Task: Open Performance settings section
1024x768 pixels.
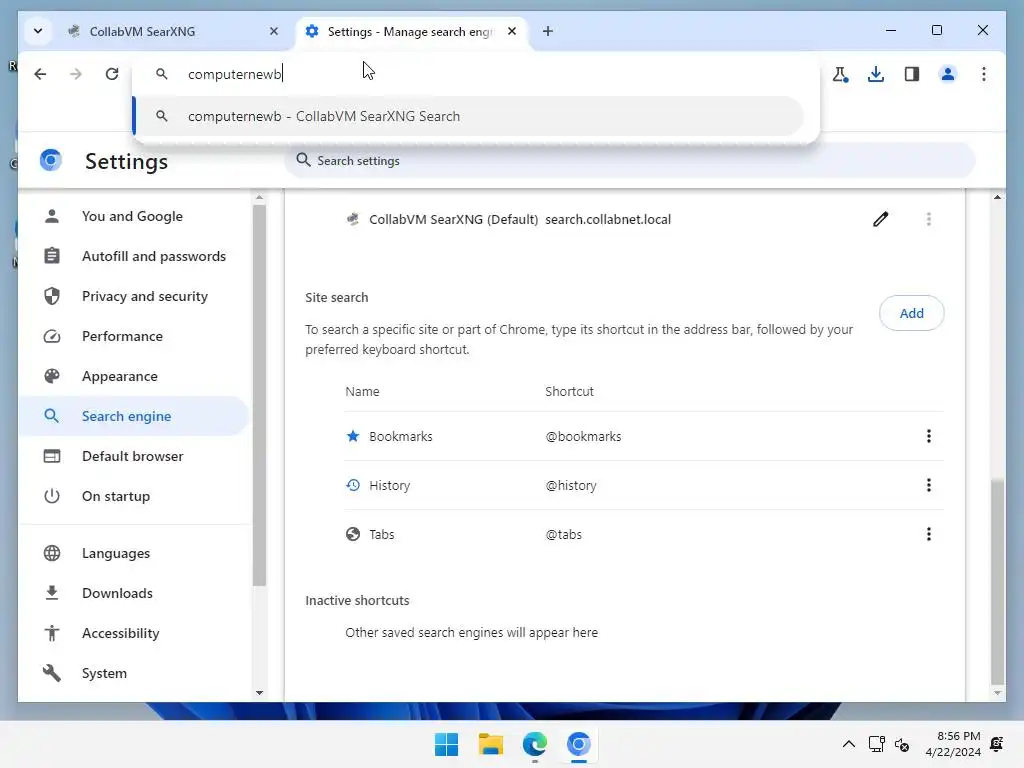Action: coord(133,336)
